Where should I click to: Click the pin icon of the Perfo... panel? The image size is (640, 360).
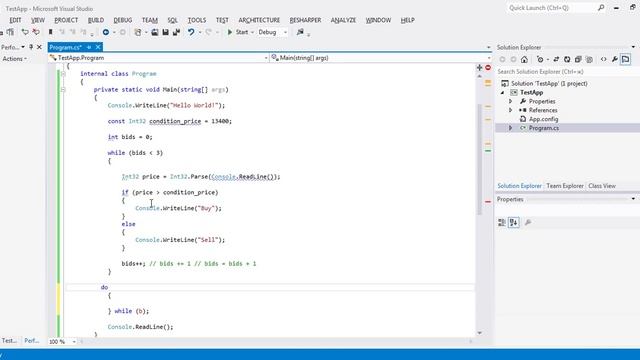pos(31,47)
